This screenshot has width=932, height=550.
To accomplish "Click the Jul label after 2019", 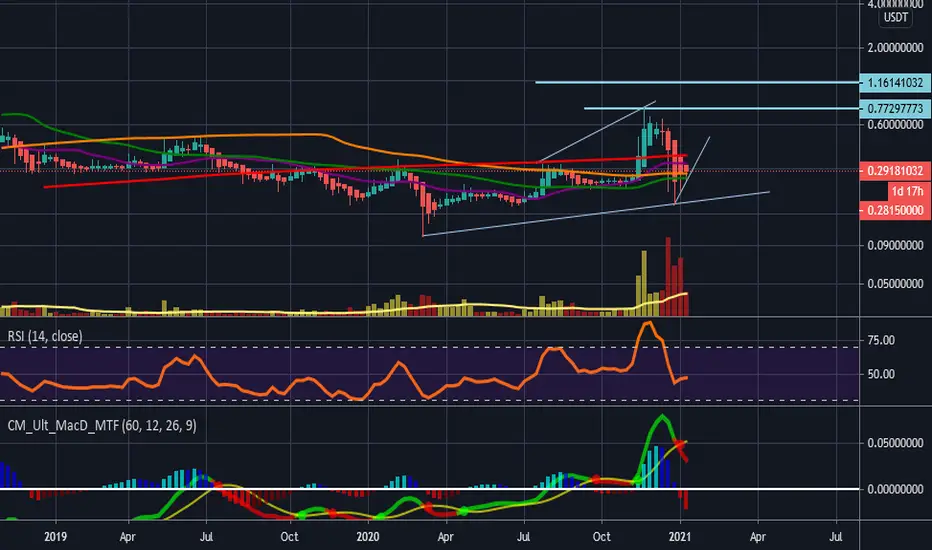I will click(206, 537).
